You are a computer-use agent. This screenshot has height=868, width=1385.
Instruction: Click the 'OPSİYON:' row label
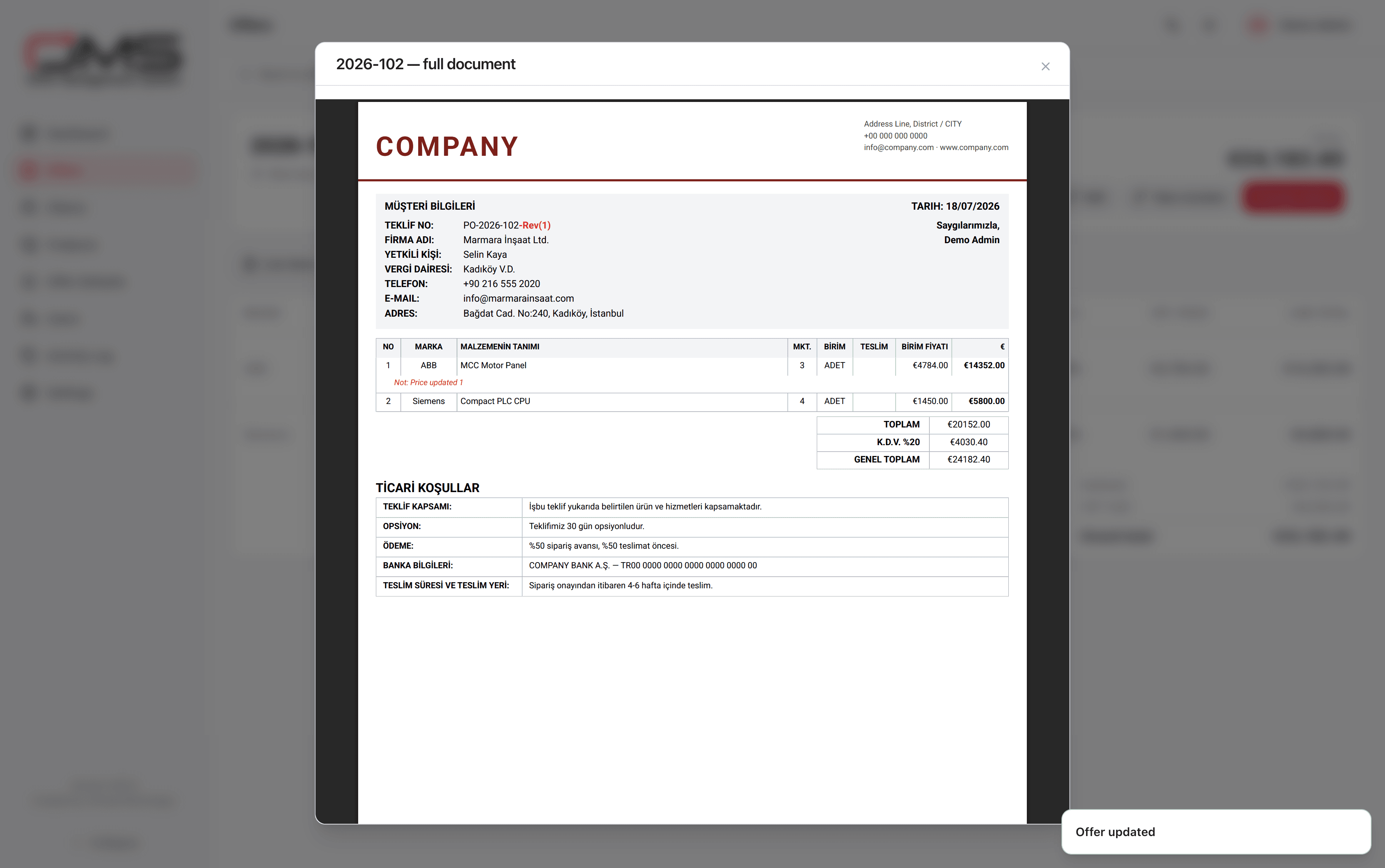tap(401, 526)
